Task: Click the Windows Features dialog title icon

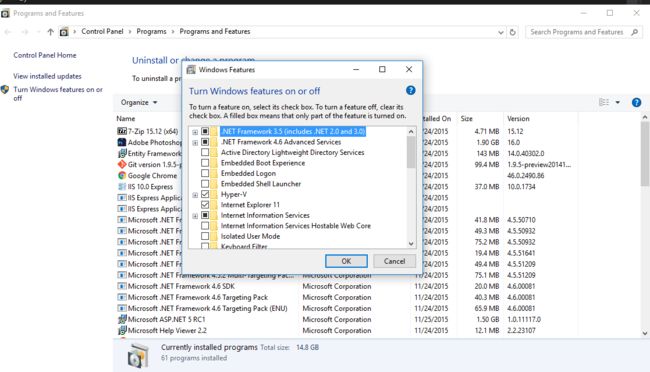Action: click(x=191, y=70)
